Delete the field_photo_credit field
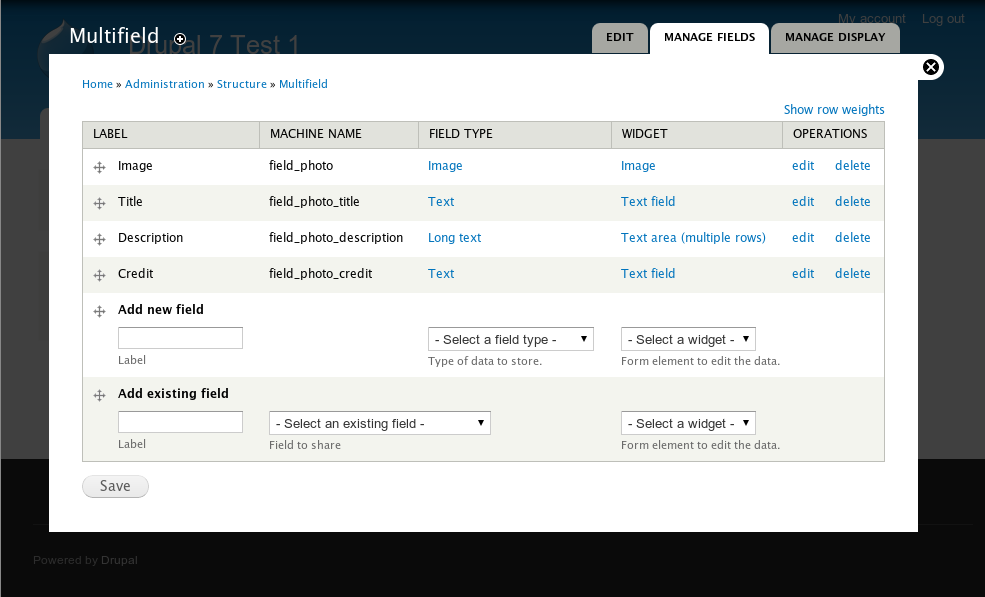This screenshot has width=985, height=597. [852, 273]
